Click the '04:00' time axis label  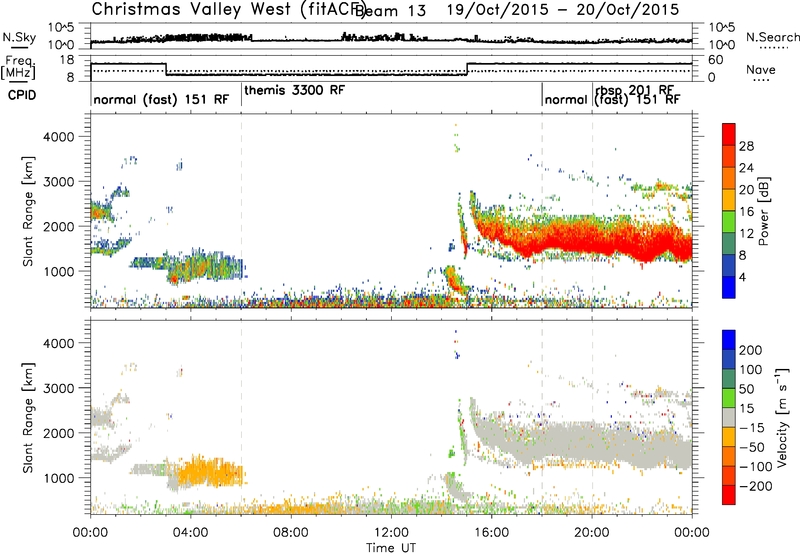[x=190, y=533]
